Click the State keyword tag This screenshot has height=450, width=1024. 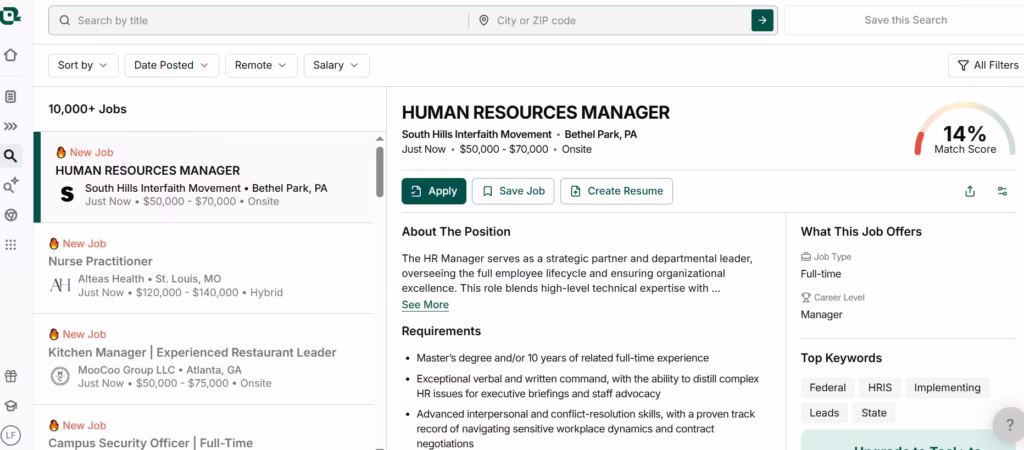874,413
